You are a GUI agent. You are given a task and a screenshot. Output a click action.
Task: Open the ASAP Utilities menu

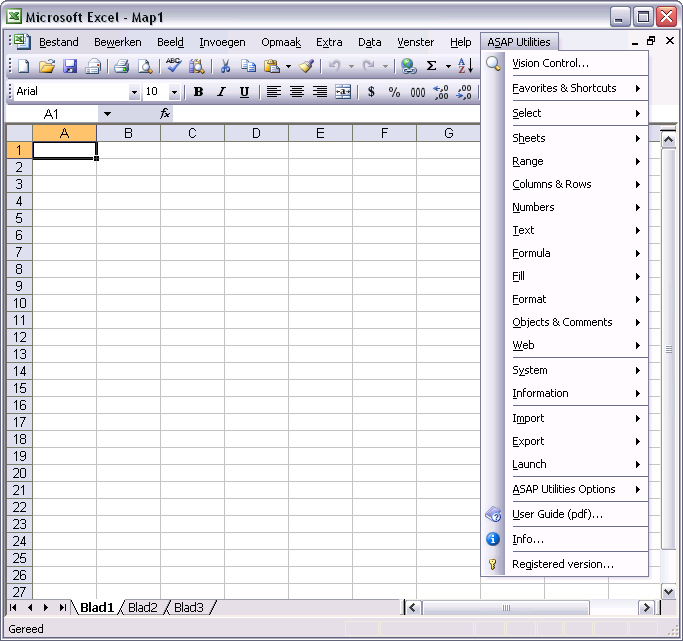(x=519, y=42)
